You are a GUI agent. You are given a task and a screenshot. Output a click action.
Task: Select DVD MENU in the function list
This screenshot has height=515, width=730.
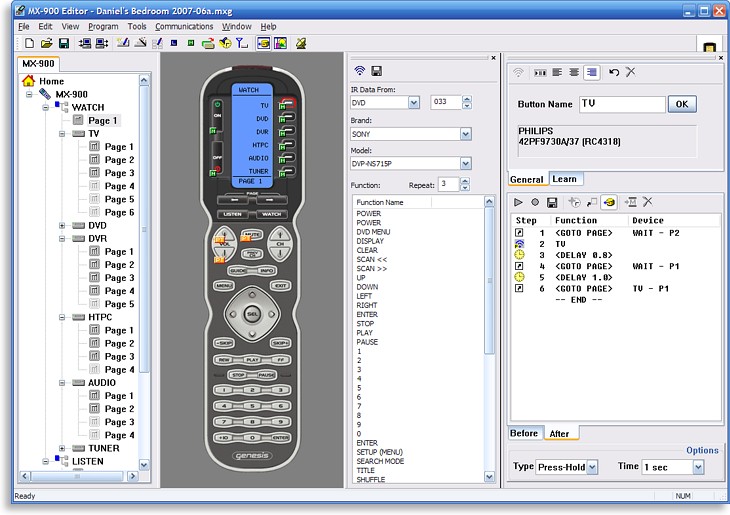[x=373, y=232]
